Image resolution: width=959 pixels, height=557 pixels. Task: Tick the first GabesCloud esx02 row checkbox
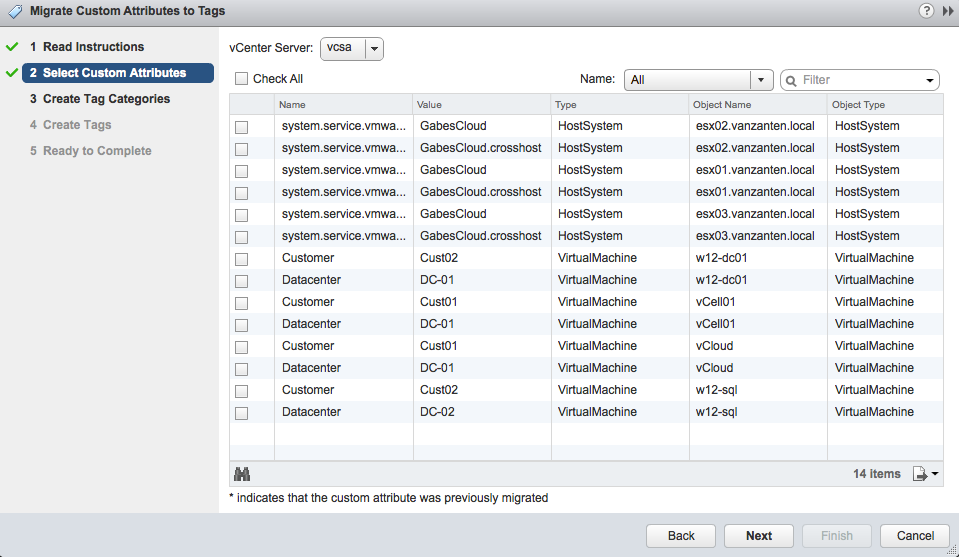point(242,127)
